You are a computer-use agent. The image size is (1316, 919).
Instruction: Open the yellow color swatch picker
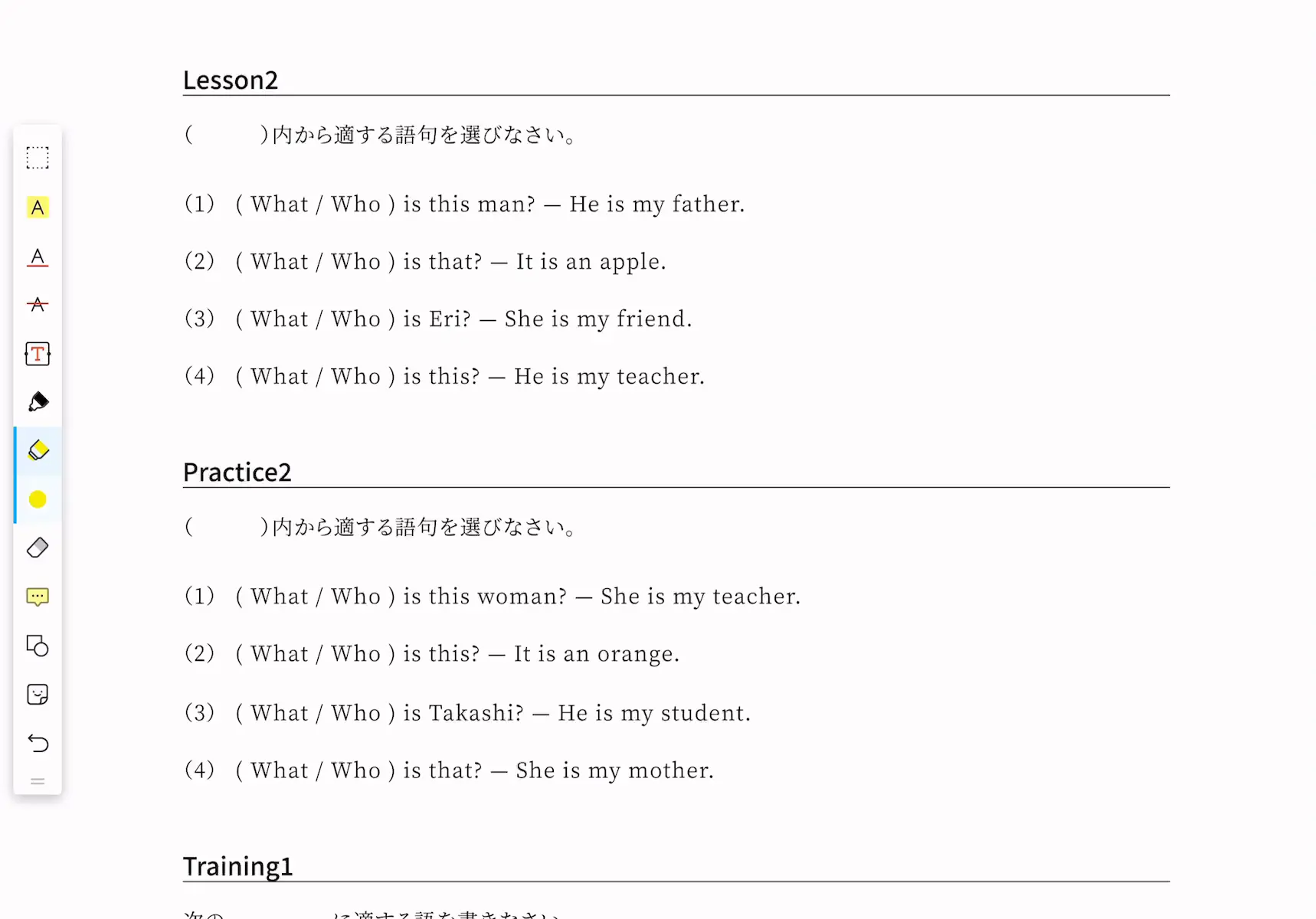point(38,499)
